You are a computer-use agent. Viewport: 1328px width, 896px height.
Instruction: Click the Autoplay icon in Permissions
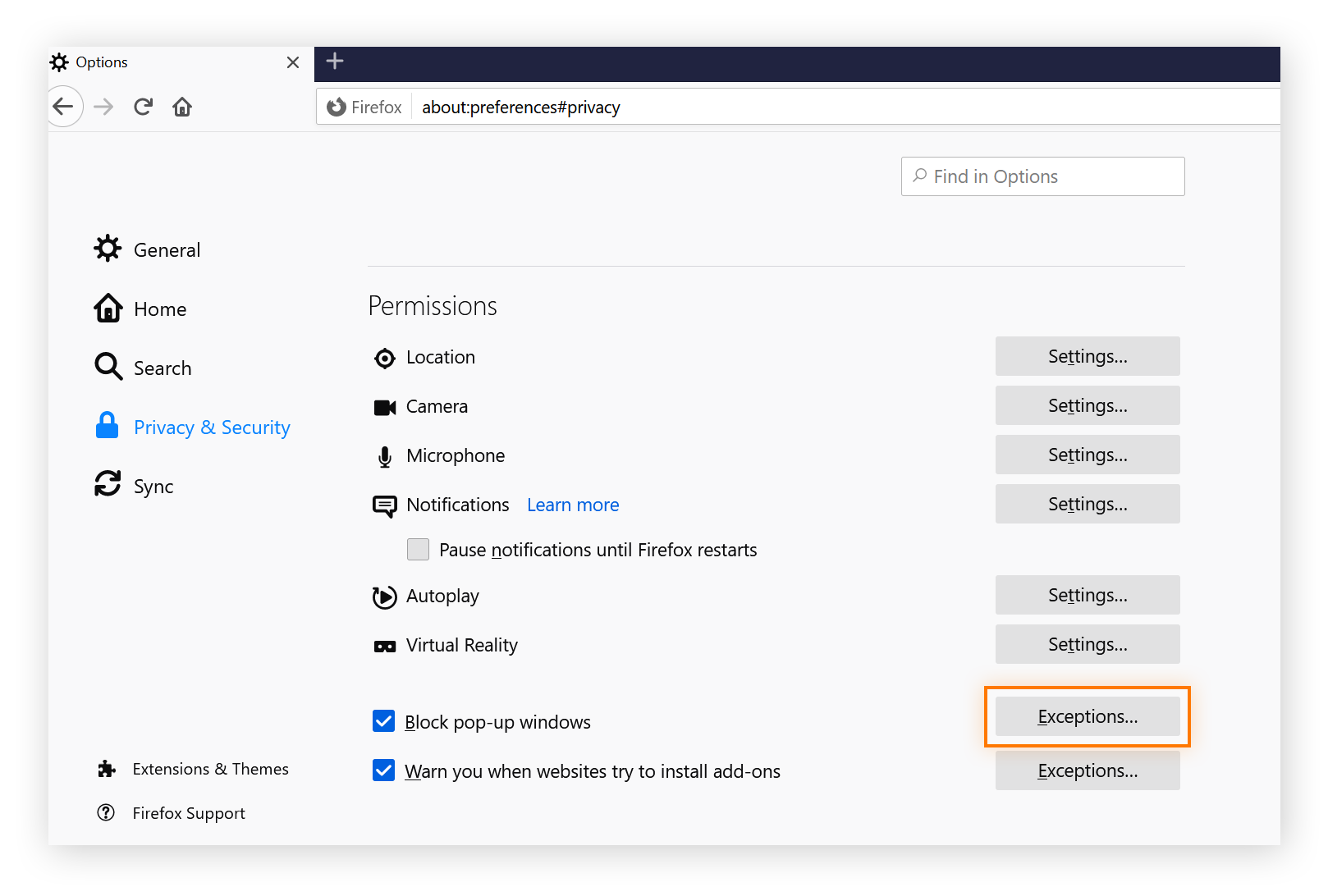pyautogui.click(x=385, y=597)
